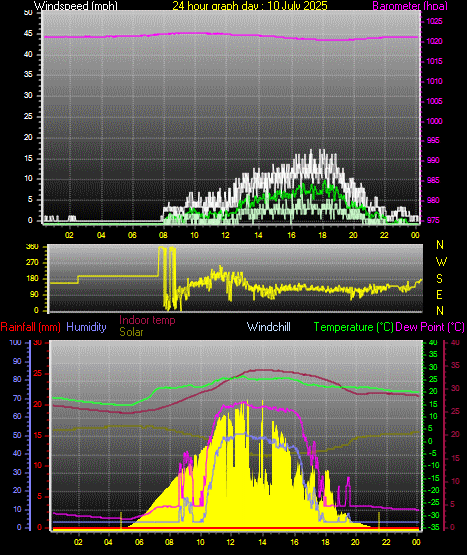The image size is (467, 555).
Task: Click humidity scale value 100
Action: 16,343
